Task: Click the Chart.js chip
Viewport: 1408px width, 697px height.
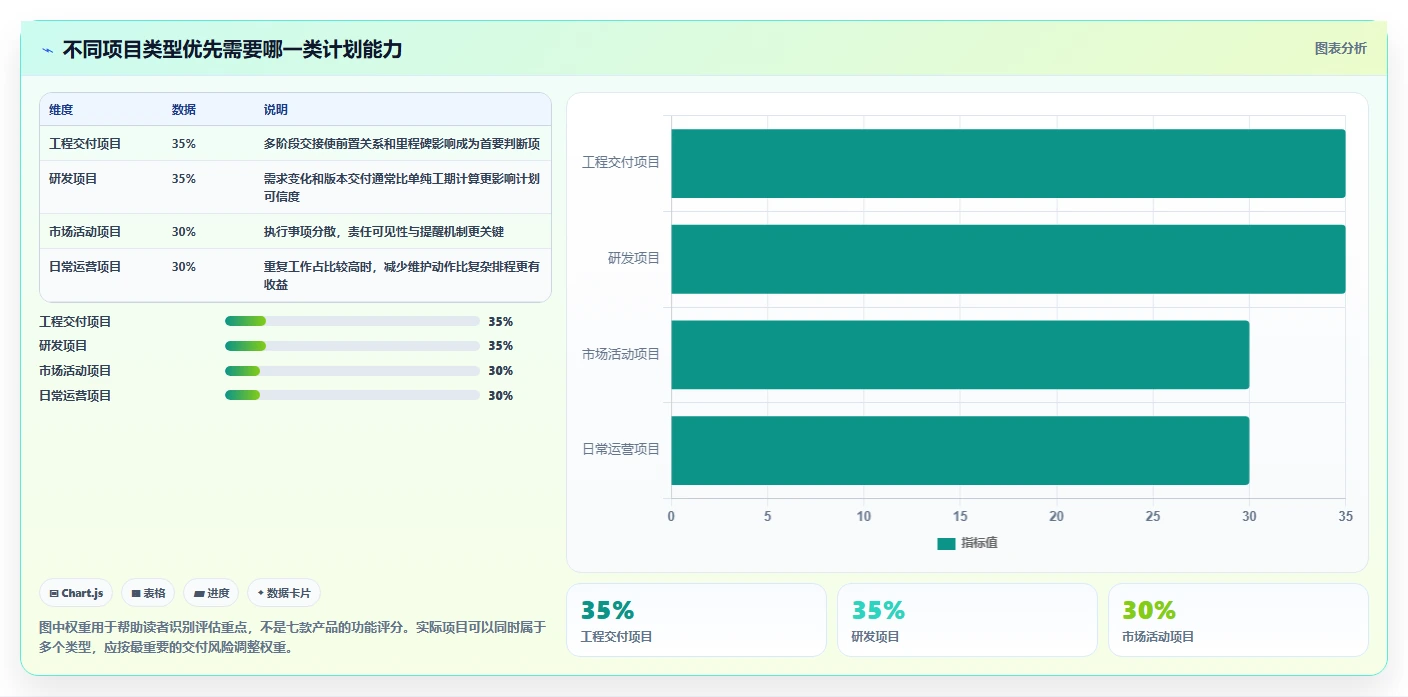Action: 76,593
